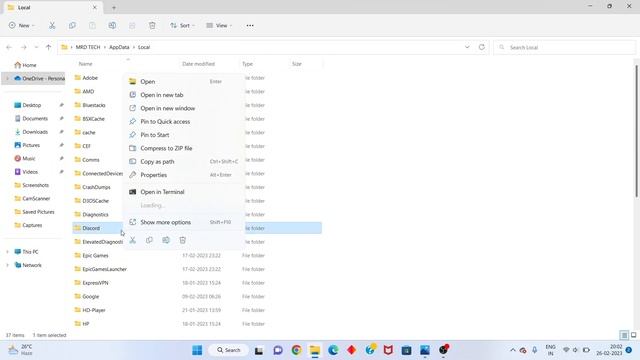Select the BlueStacks folder

click(x=90, y=105)
